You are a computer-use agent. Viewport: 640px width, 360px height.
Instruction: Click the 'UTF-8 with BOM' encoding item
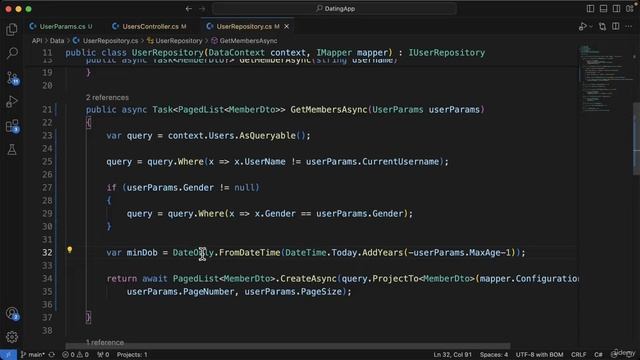(x=539, y=355)
